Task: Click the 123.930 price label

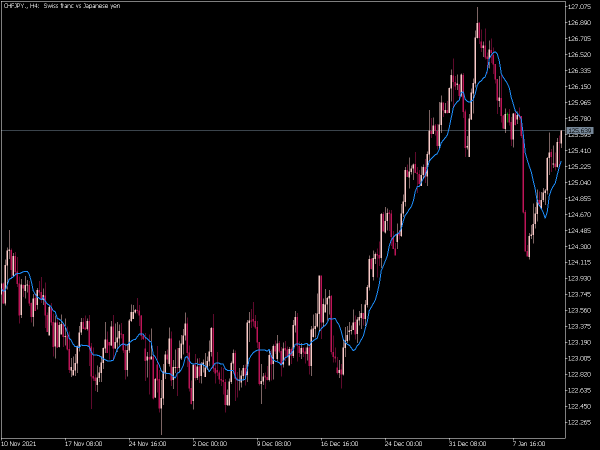Action: tap(580, 279)
